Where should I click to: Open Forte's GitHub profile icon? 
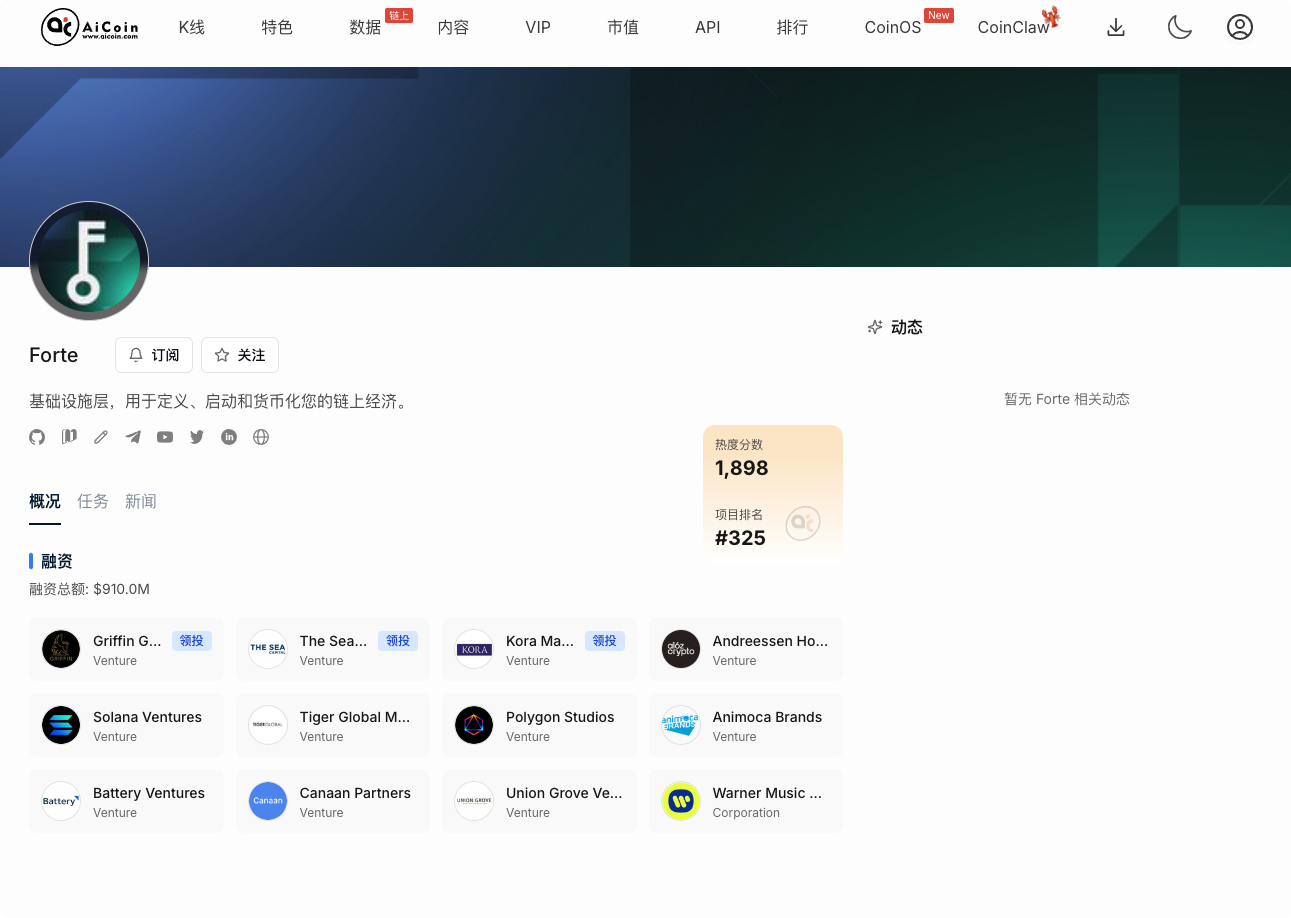click(37, 436)
